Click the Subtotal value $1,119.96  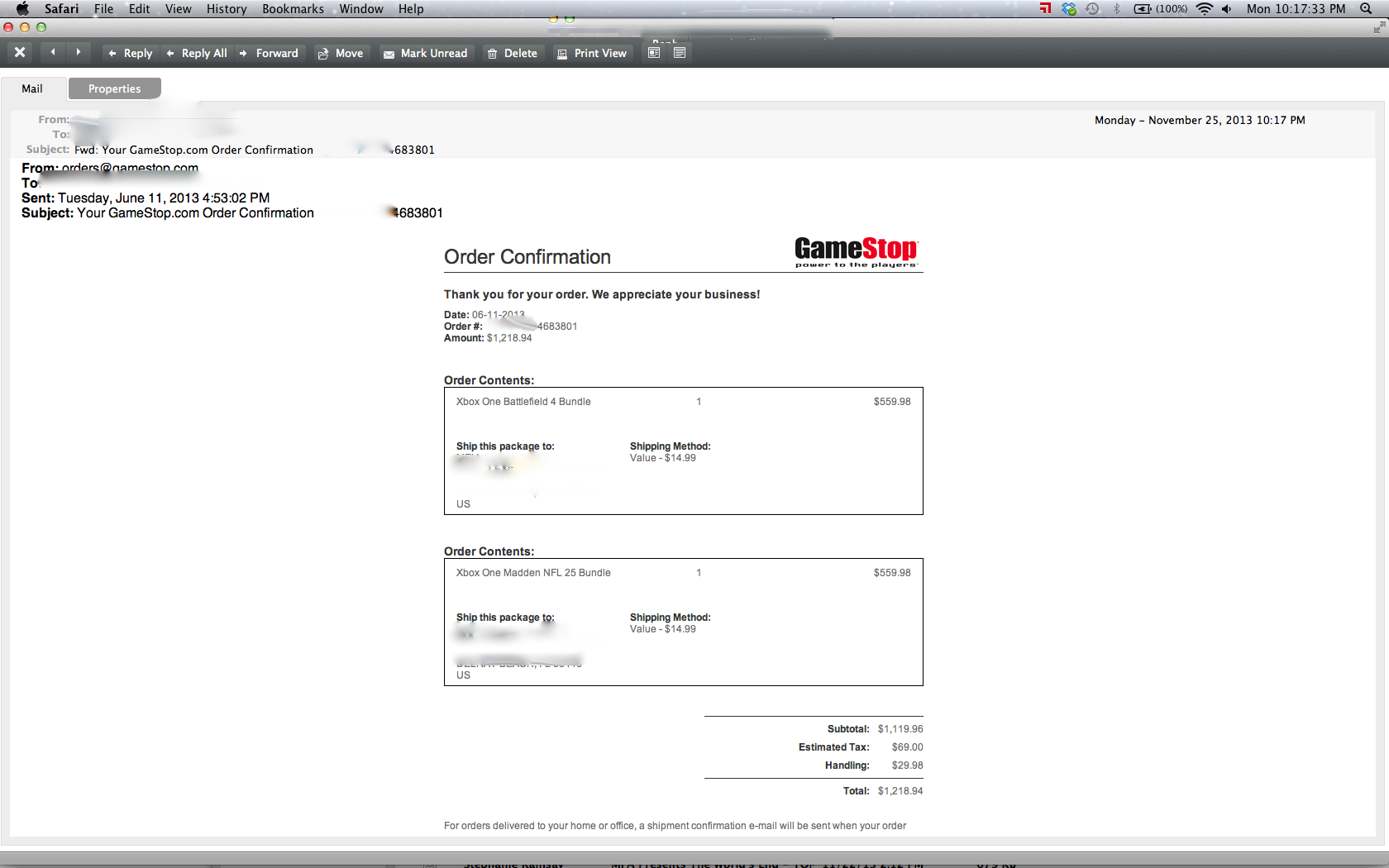(x=900, y=729)
